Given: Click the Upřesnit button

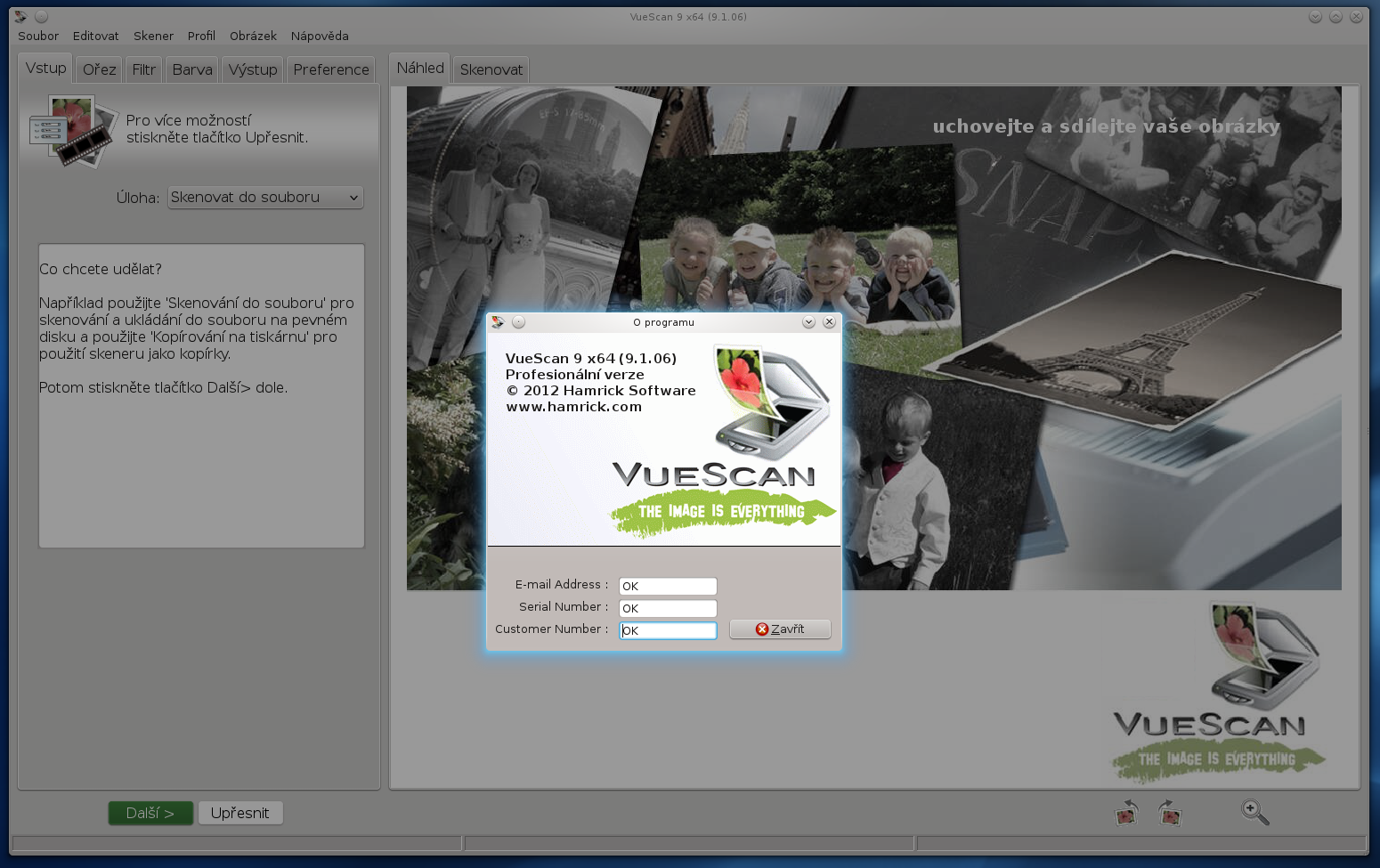Looking at the screenshot, I should [x=240, y=813].
